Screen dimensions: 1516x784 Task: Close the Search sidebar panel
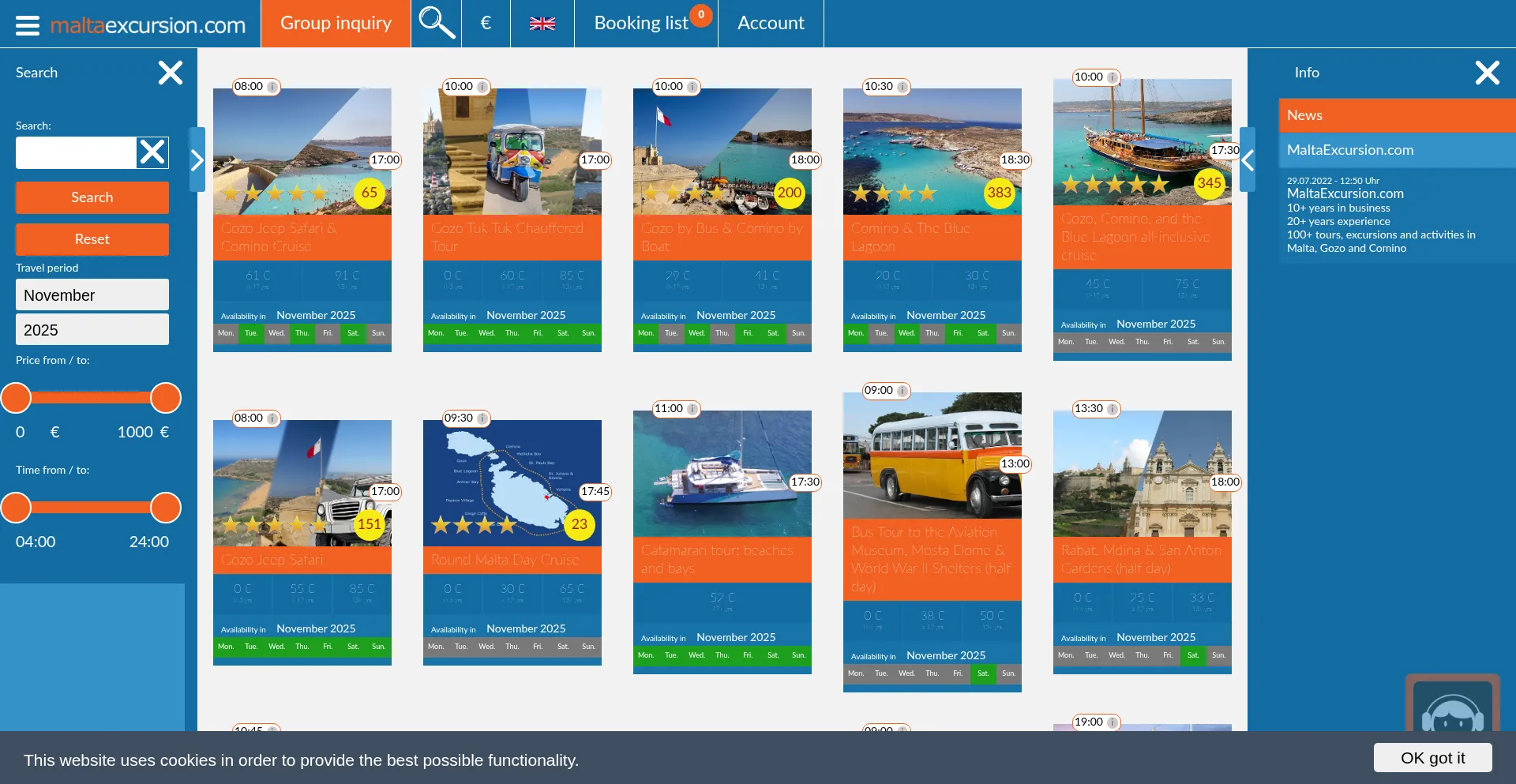click(170, 73)
